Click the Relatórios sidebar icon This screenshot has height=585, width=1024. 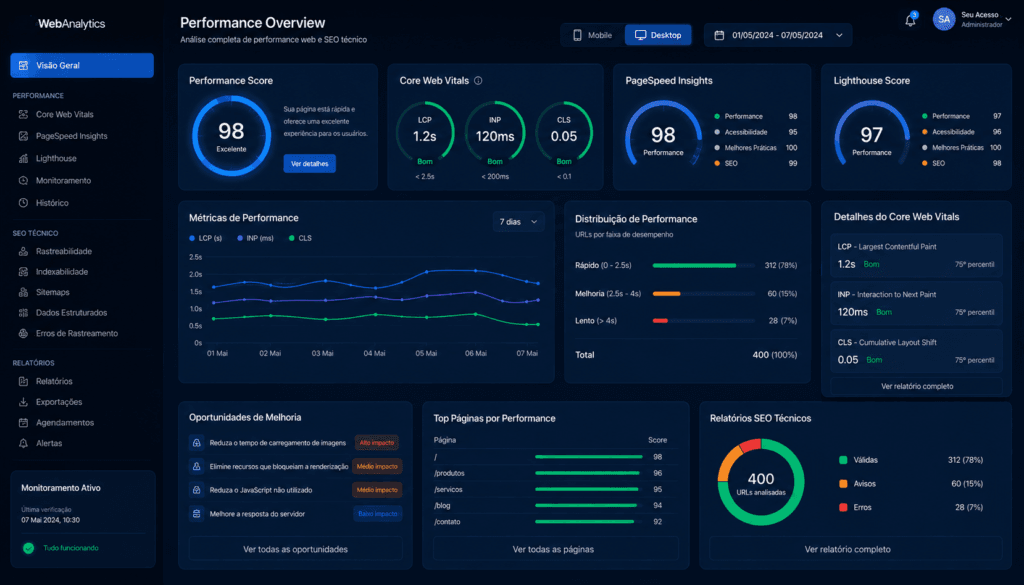(x=24, y=381)
